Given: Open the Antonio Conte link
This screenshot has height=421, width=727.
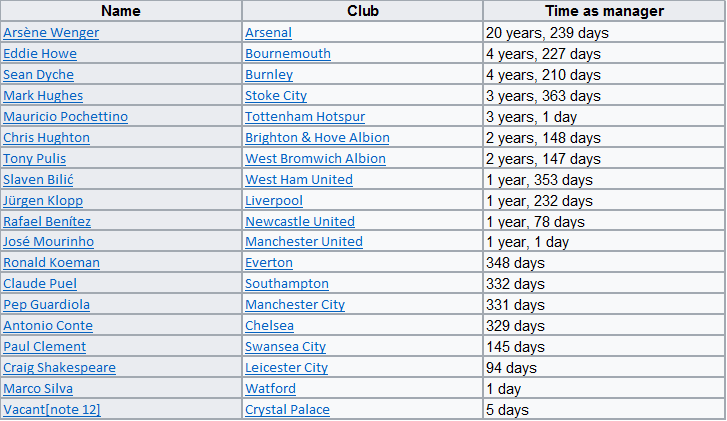Looking at the screenshot, I should [x=48, y=326].
